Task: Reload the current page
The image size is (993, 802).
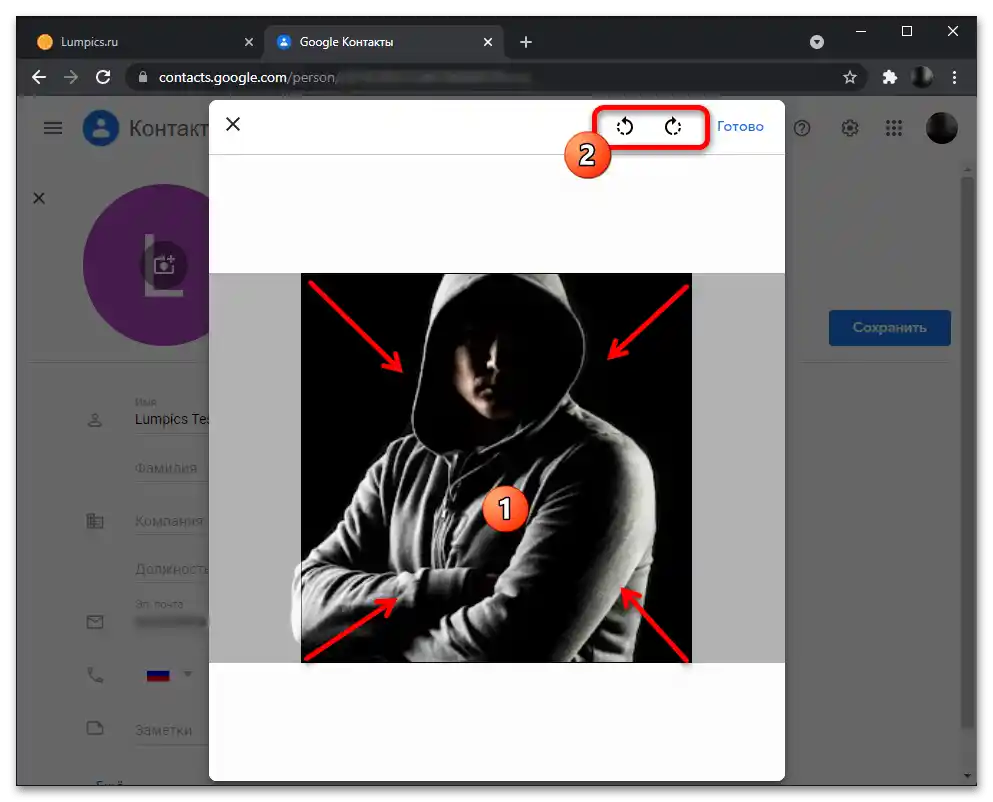Action: click(103, 77)
